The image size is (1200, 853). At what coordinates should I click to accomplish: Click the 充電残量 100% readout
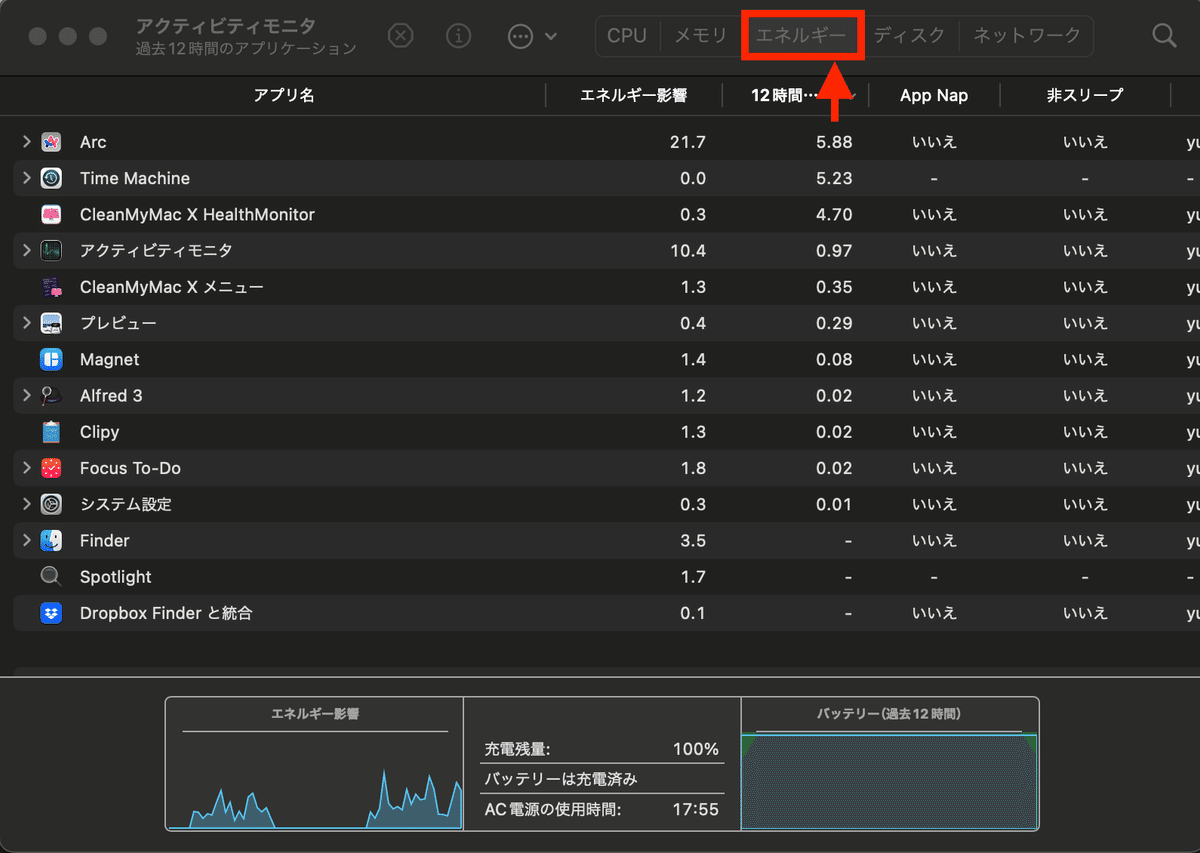click(x=602, y=749)
